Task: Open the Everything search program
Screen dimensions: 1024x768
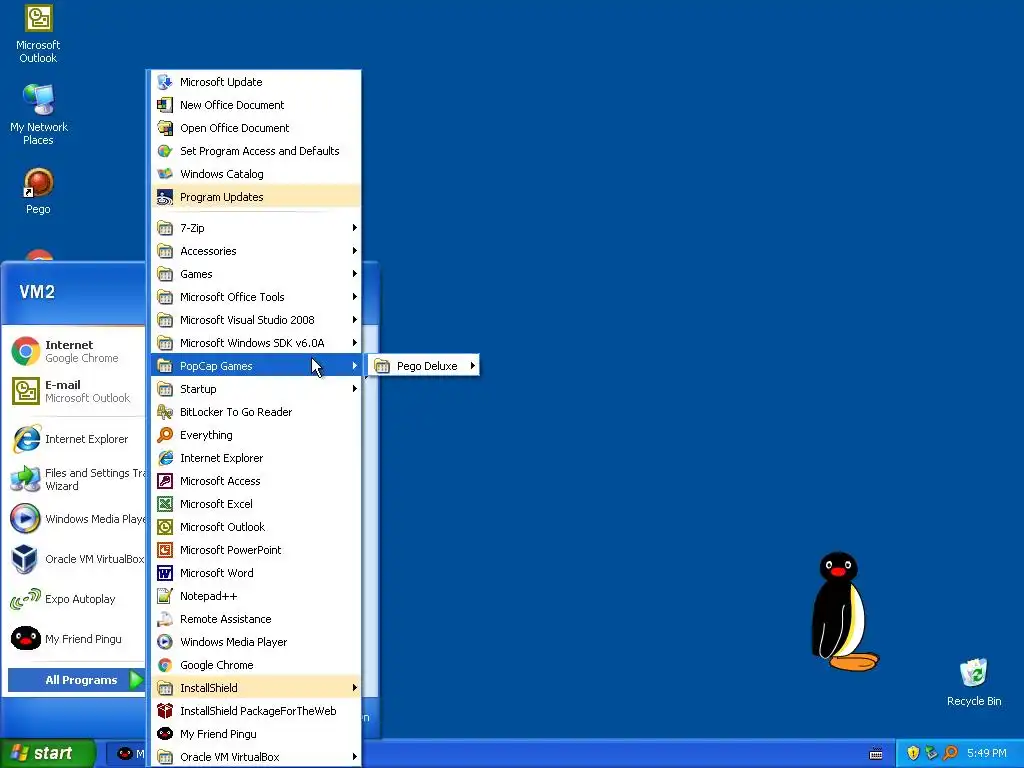Action: point(256,435)
